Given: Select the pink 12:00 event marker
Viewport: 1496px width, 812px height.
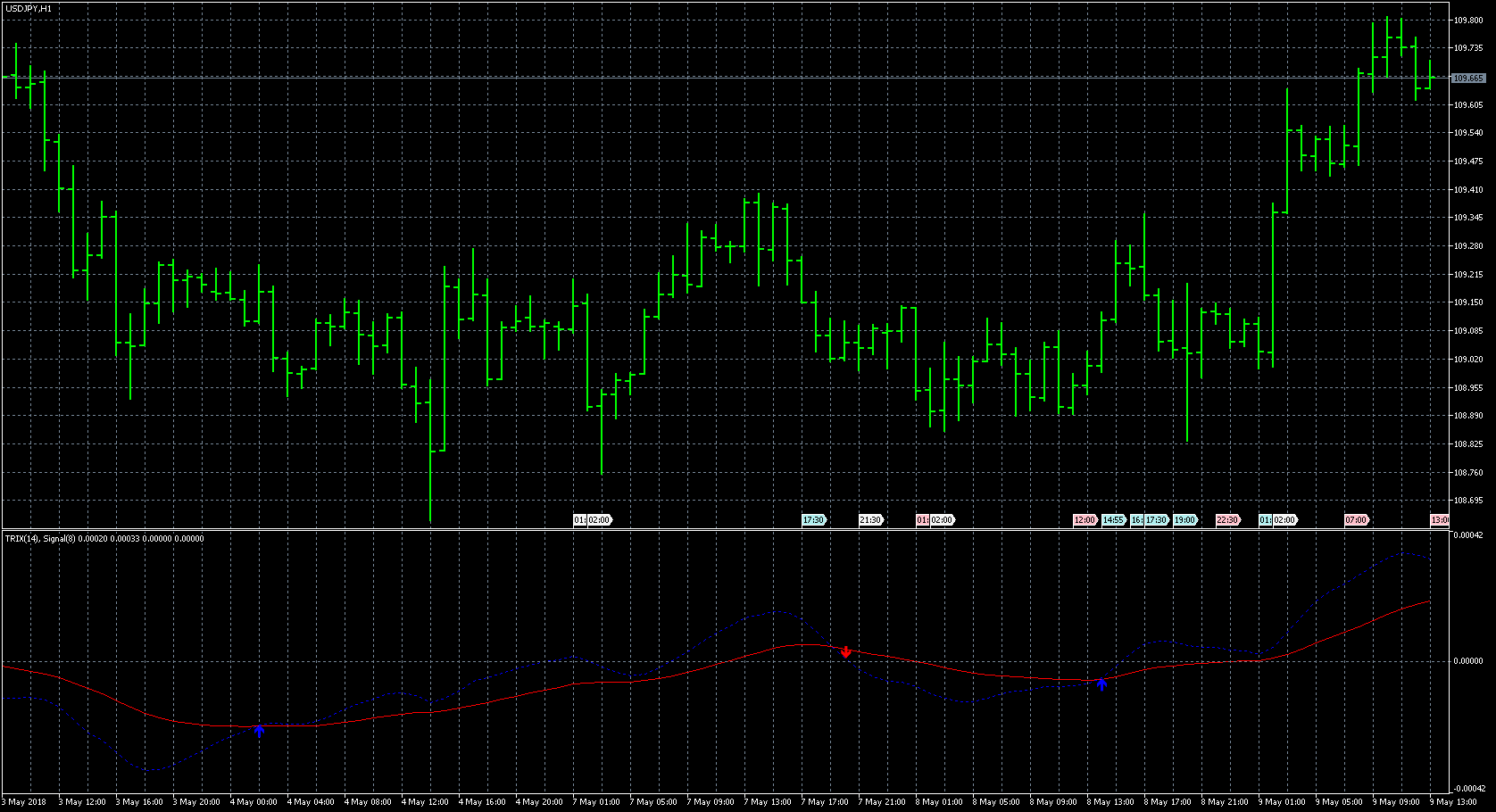Looking at the screenshot, I should click(x=1085, y=520).
